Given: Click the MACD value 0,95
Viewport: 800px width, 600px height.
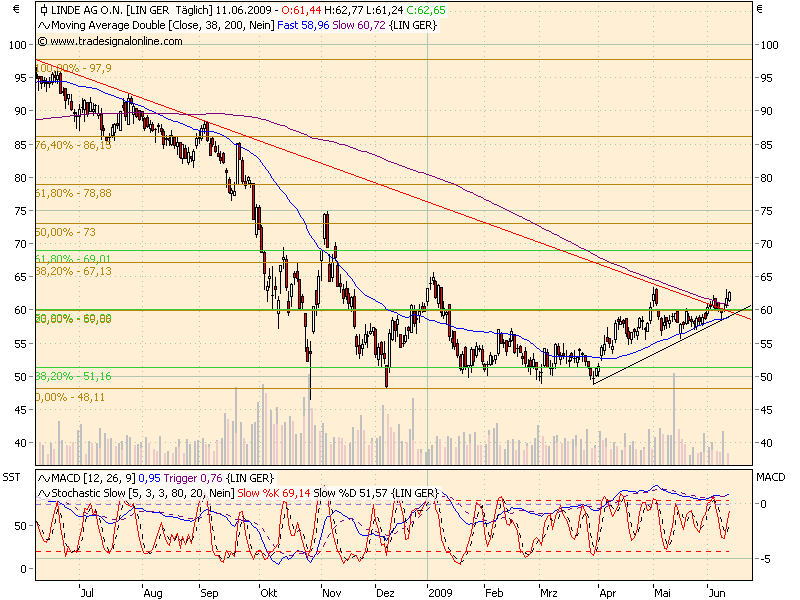Looking at the screenshot, I should (x=149, y=479).
